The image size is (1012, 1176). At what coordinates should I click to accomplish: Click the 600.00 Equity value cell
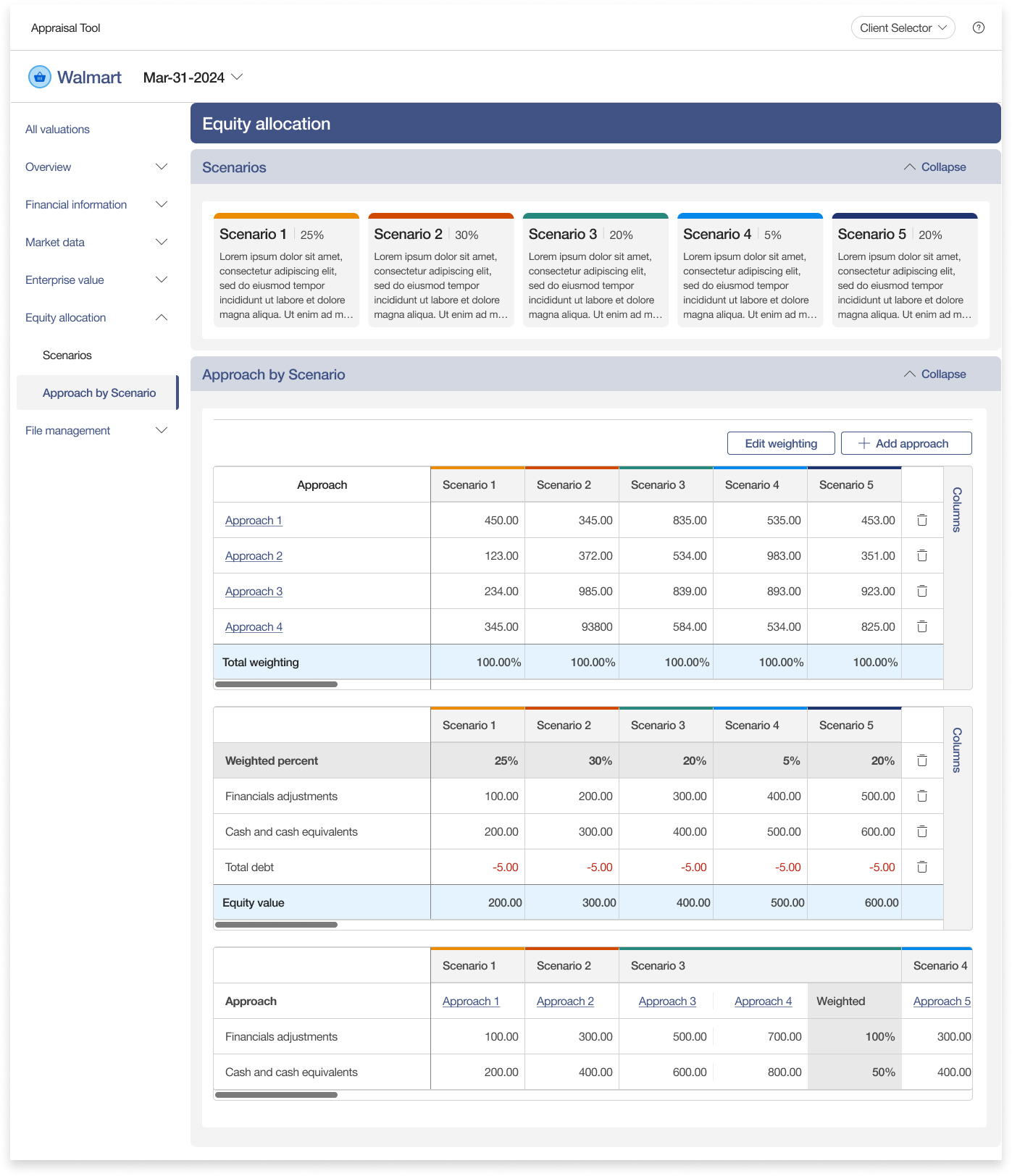click(855, 902)
